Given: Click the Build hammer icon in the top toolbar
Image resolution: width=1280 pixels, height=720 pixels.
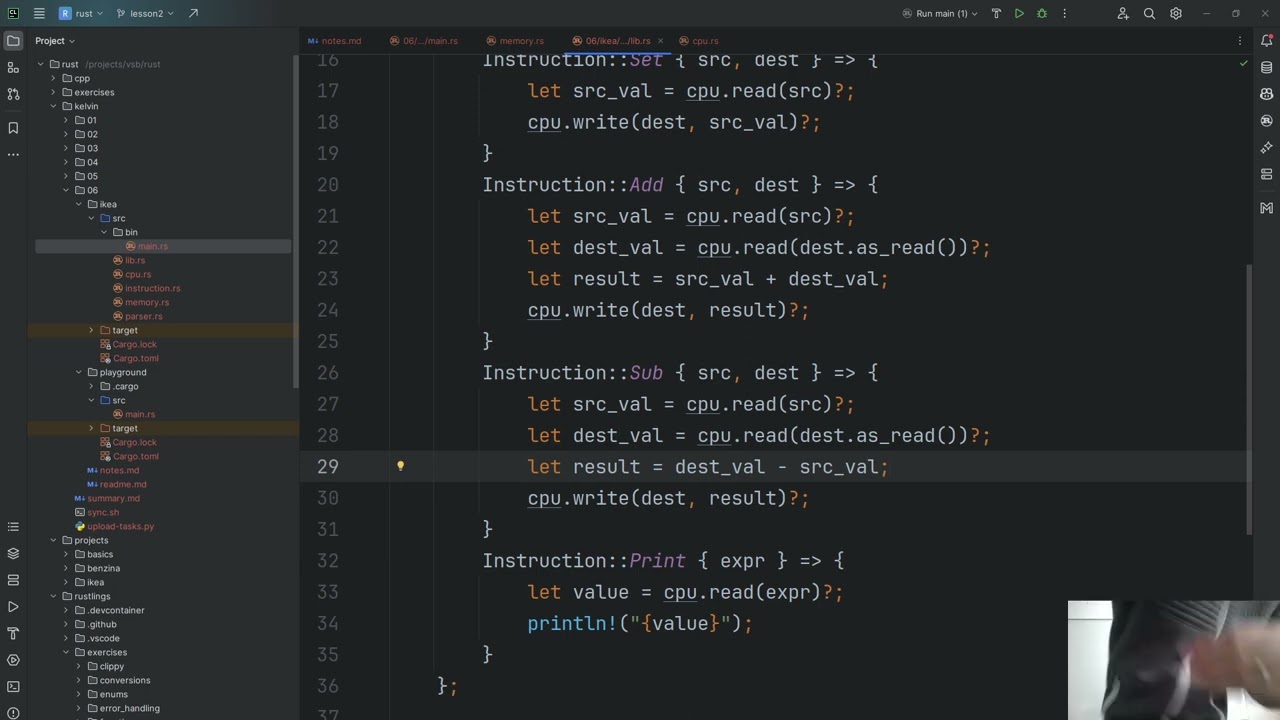Looking at the screenshot, I should point(996,13).
